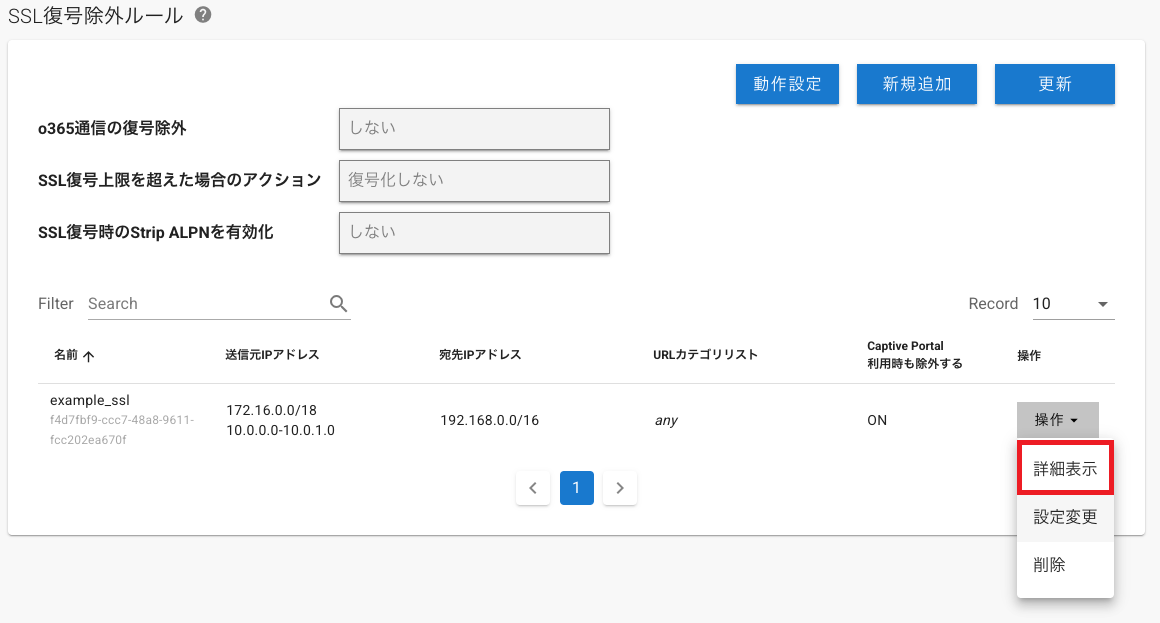Click Strip ALPN field showing しない
The width and height of the screenshot is (1160, 623).
point(474,233)
